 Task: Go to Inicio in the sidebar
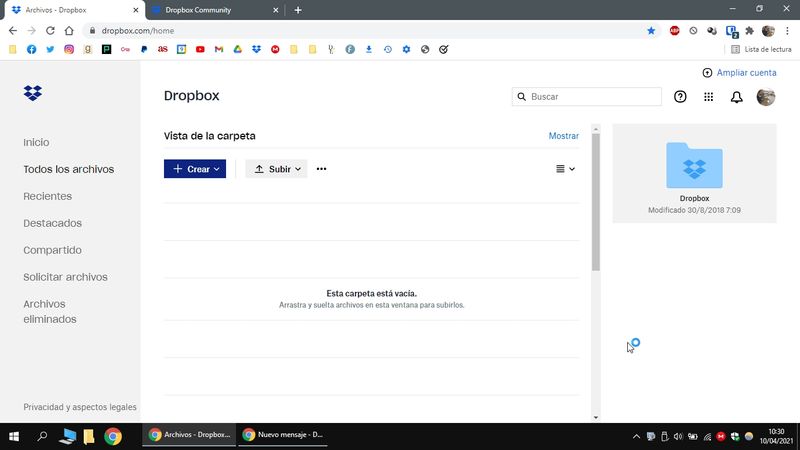36,142
